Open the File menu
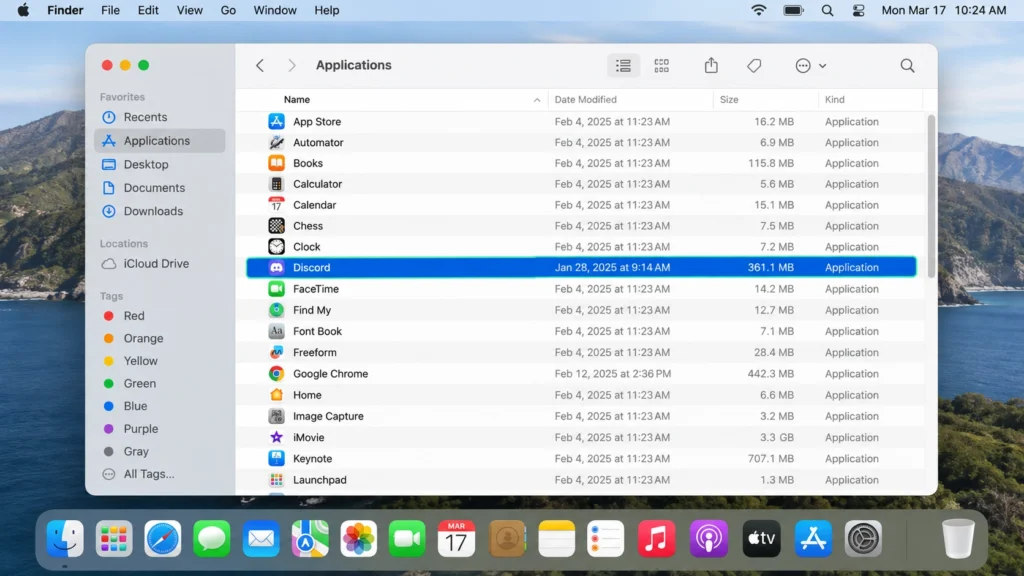 (x=110, y=10)
